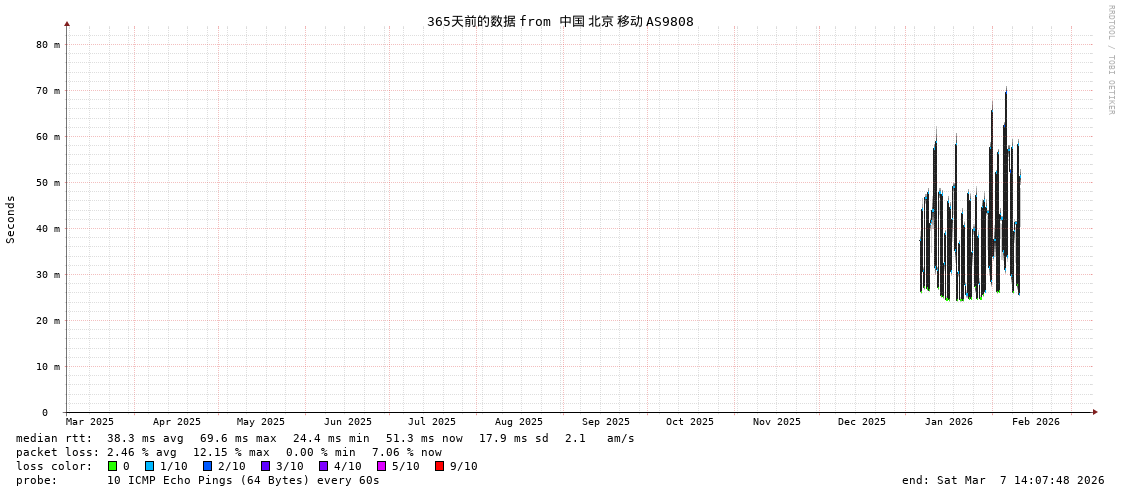
Task: Select the Mar 2025 x-axis label
Action: point(90,422)
